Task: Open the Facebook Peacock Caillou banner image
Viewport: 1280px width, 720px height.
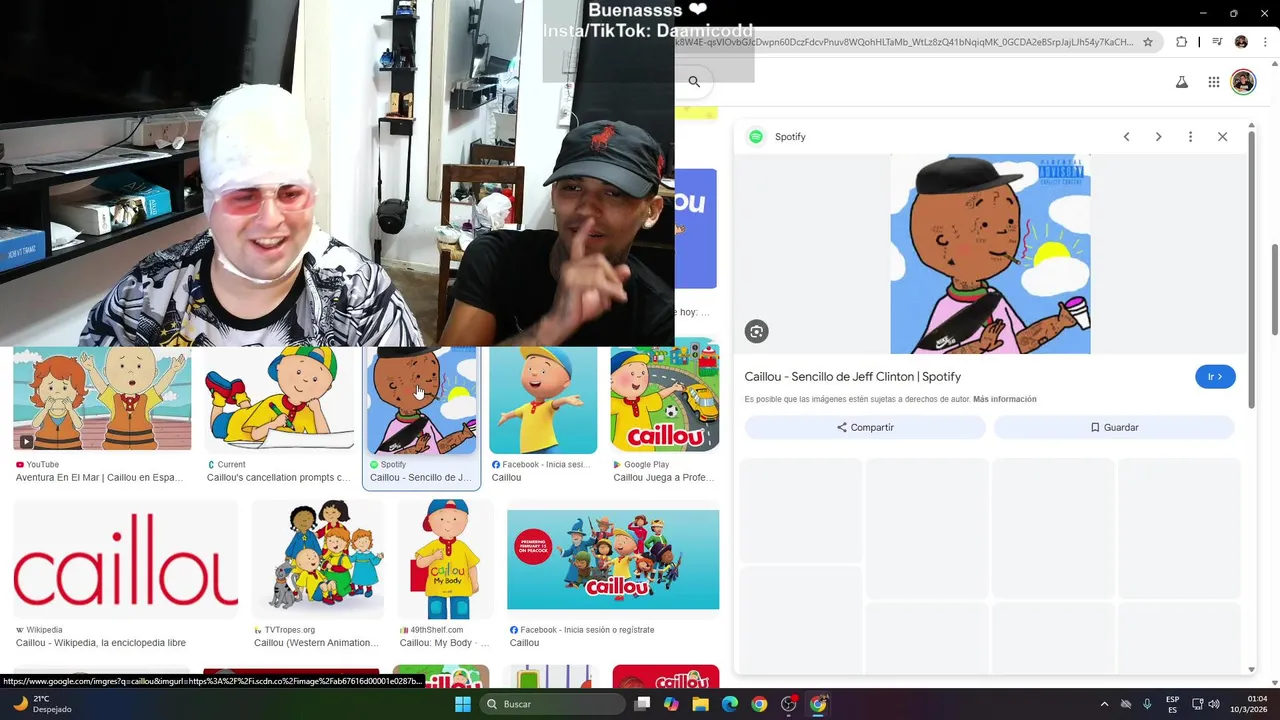Action: [x=613, y=559]
